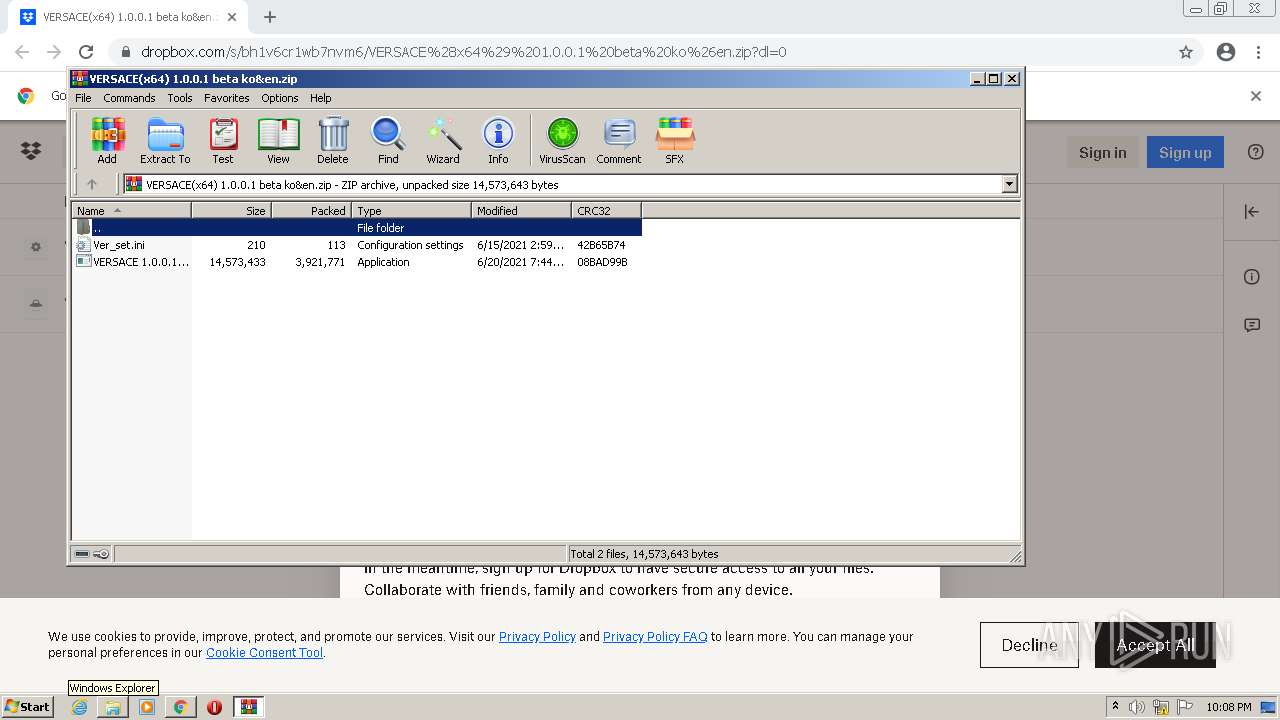Open the Windows Start button

coord(28,706)
